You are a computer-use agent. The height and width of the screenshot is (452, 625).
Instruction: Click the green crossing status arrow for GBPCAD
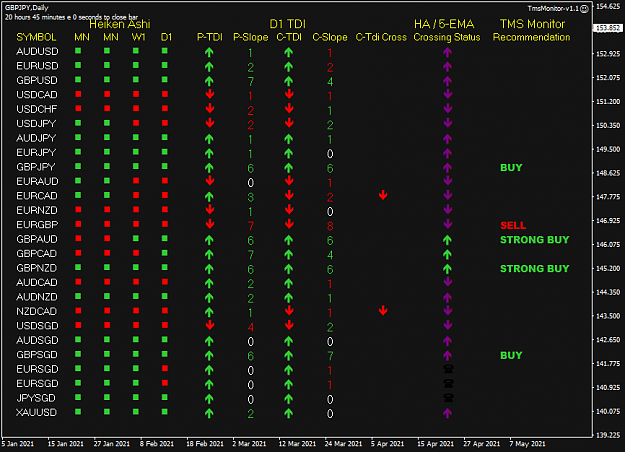point(447,254)
